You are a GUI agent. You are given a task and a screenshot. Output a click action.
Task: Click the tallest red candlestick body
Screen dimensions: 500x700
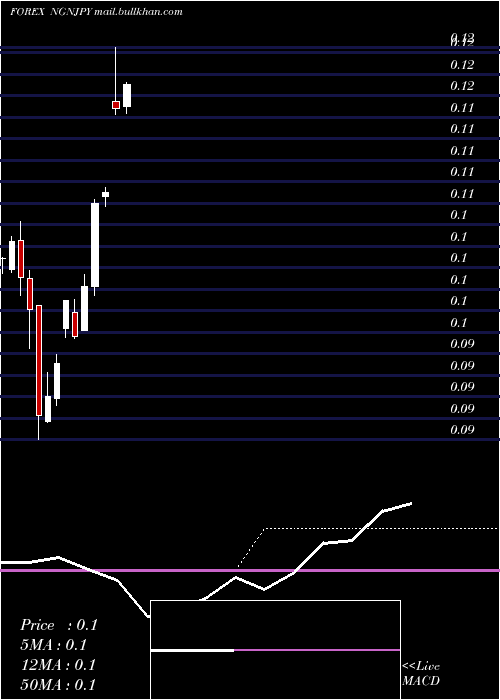(x=39, y=361)
